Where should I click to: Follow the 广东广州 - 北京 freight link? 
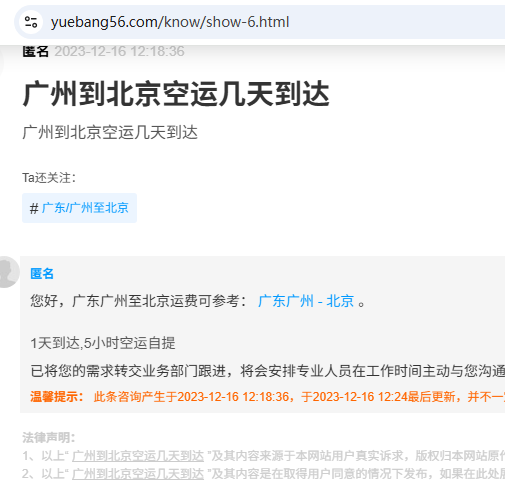pos(306,301)
